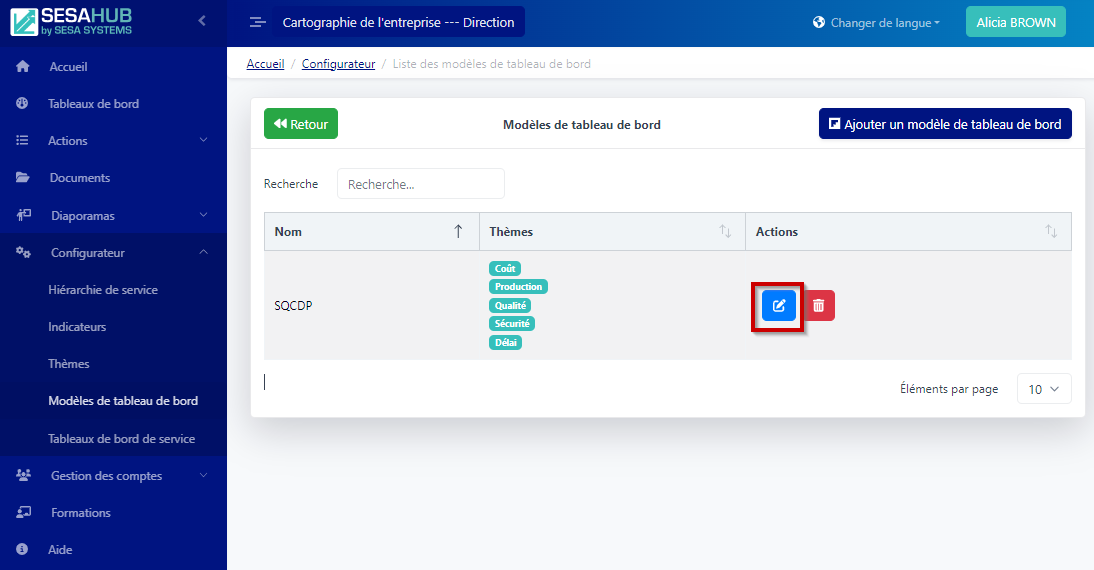Sort table by the Nom column arrow
The height and width of the screenshot is (570, 1094).
click(x=458, y=231)
